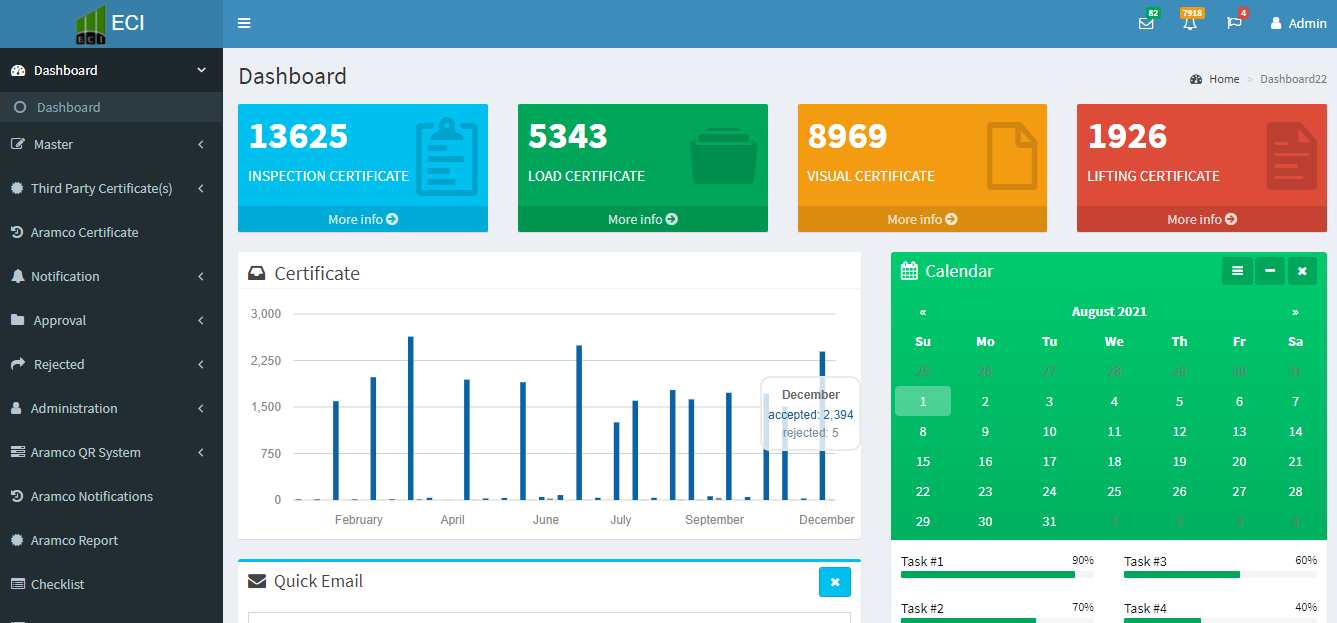
Task: Open the Admin user menu
Action: point(1298,23)
